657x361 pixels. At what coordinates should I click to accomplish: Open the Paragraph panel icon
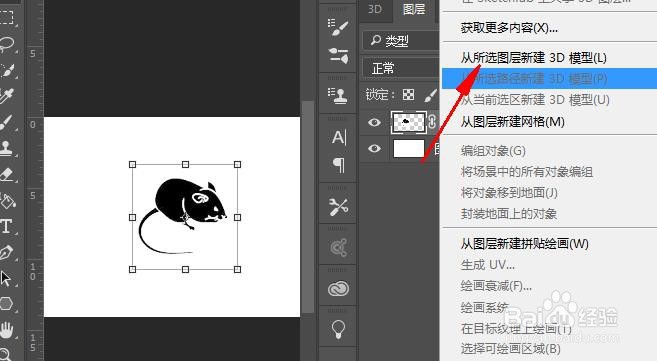point(339,165)
